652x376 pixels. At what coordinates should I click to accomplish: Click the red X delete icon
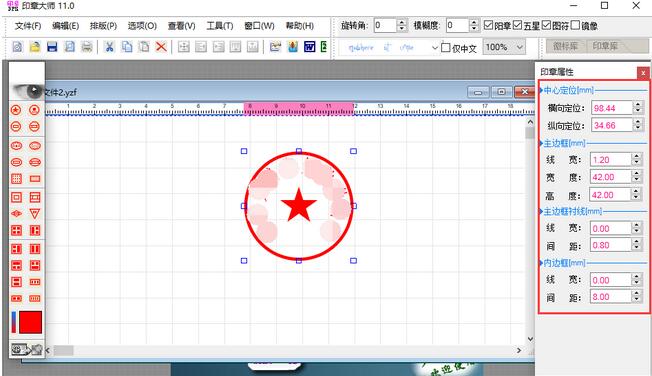click(x=161, y=47)
